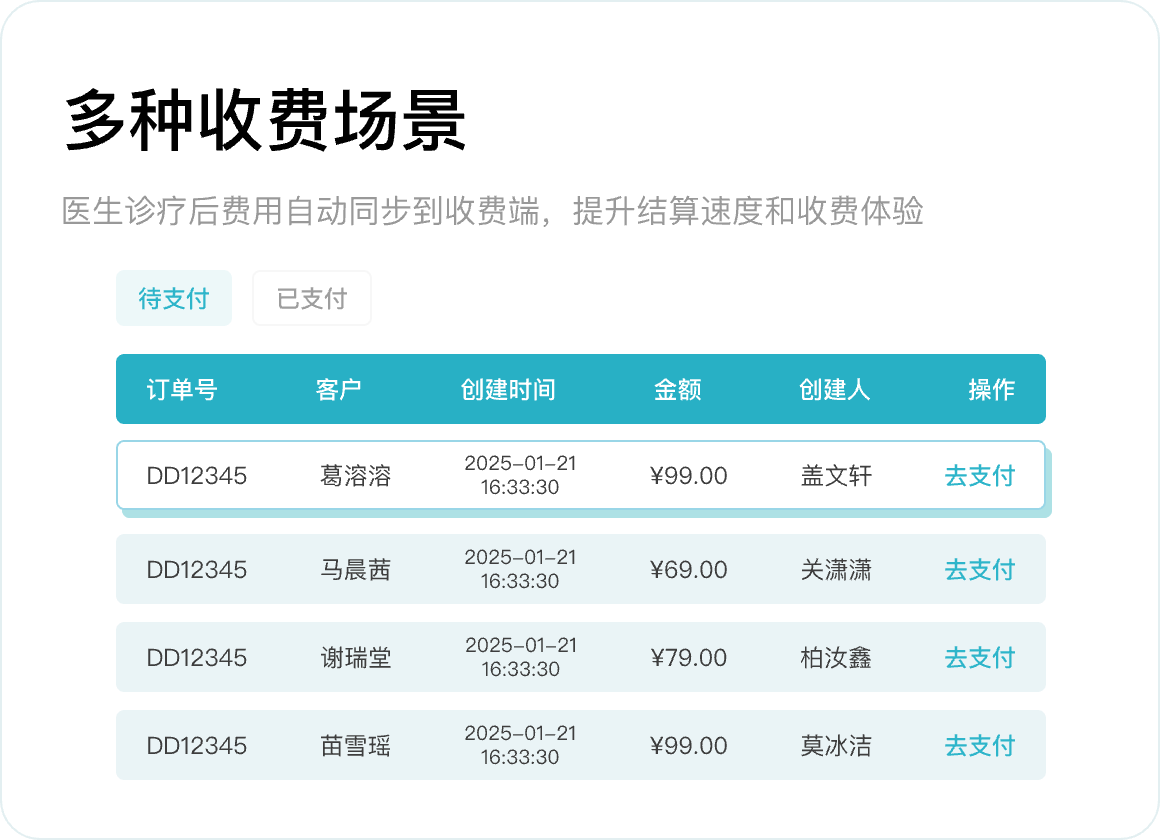The width and height of the screenshot is (1160, 840).
Task: Click the 客户 column header
Action: pos(338,389)
